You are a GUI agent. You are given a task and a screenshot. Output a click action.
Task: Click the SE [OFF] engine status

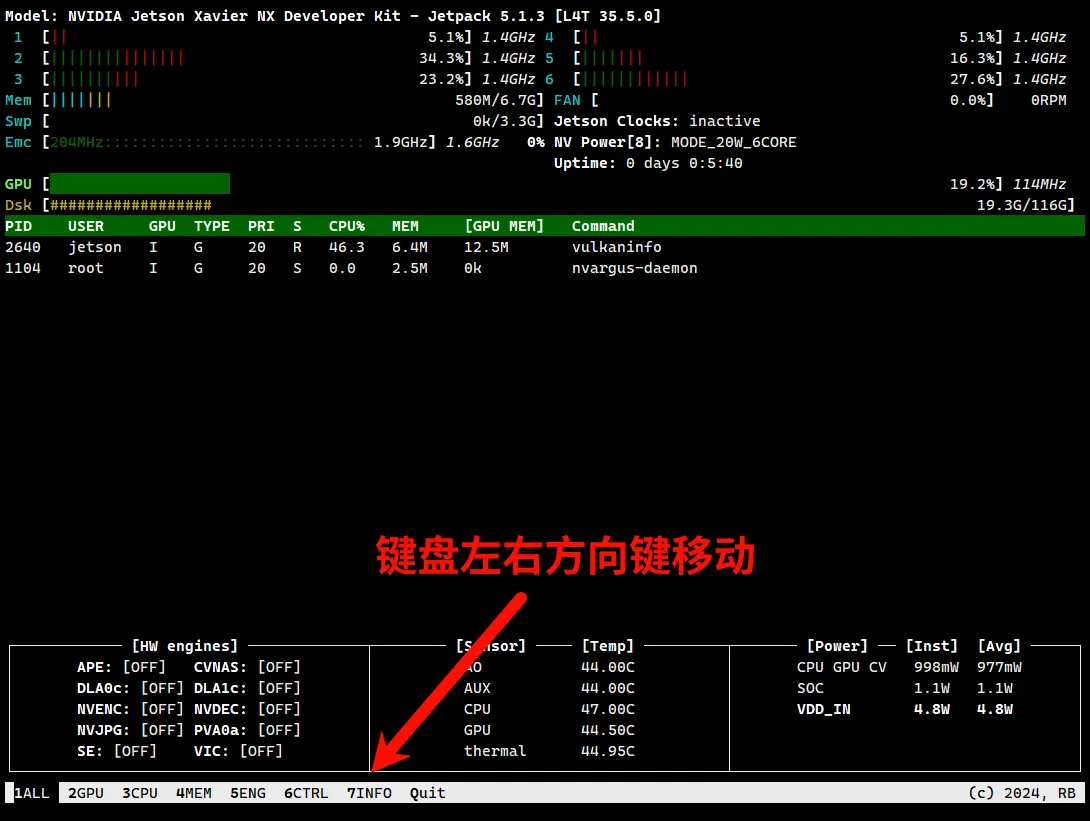point(117,751)
